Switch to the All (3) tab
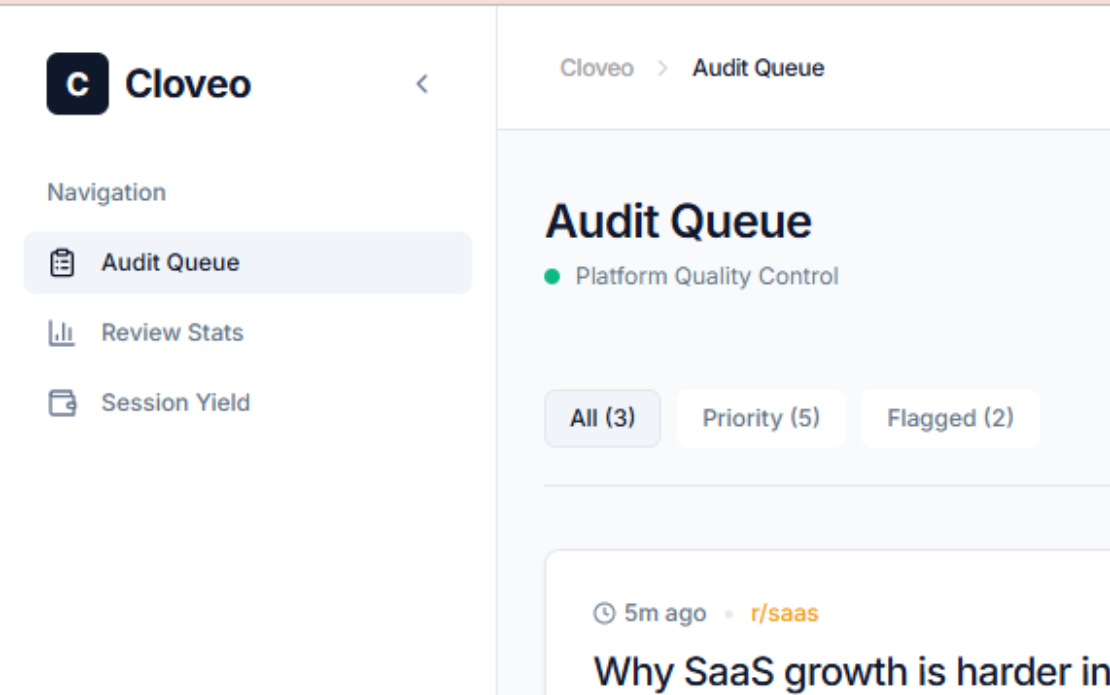 (x=602, y=418)
